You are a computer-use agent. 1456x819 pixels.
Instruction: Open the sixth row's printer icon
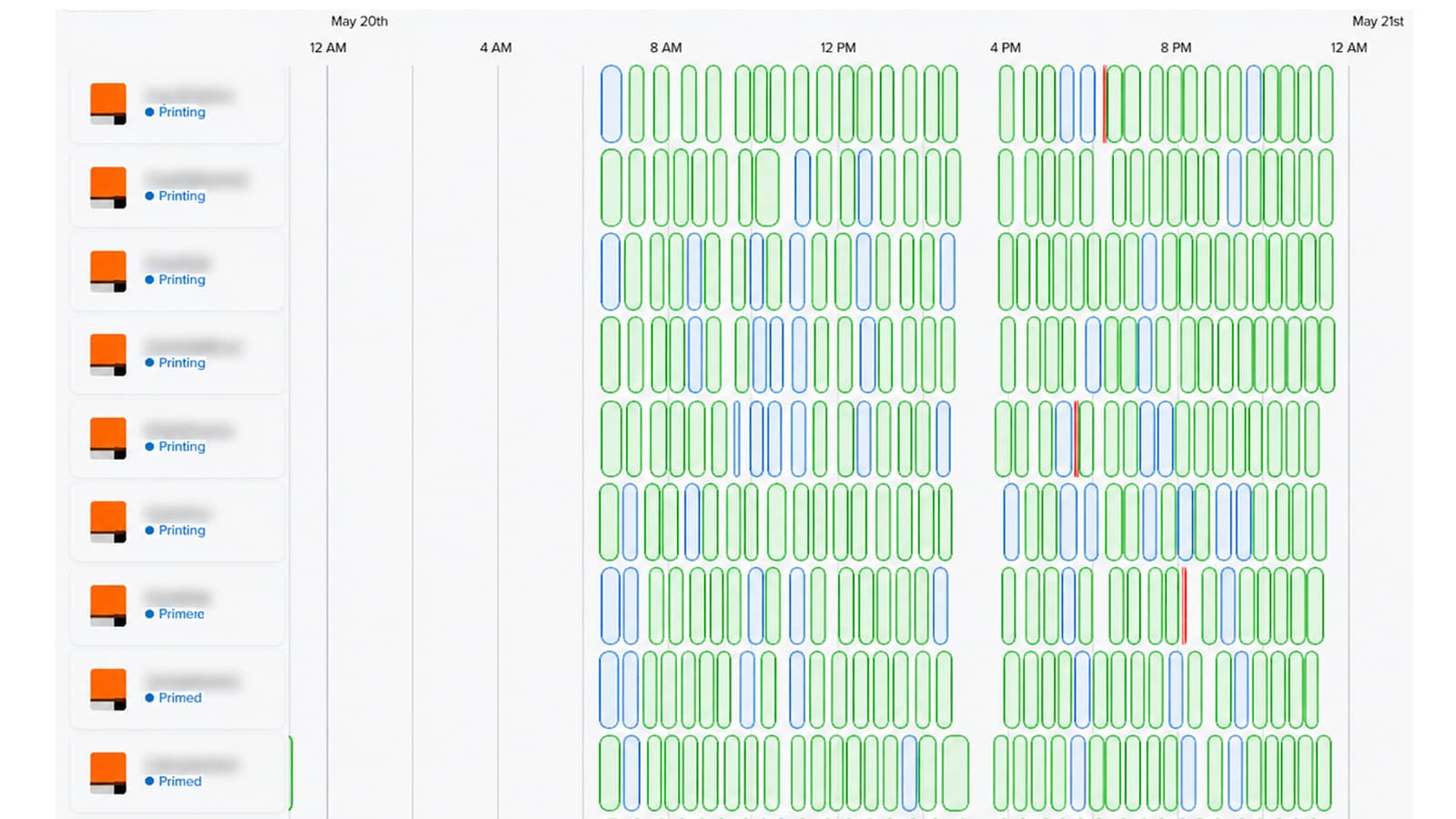[x=108, y=521]
